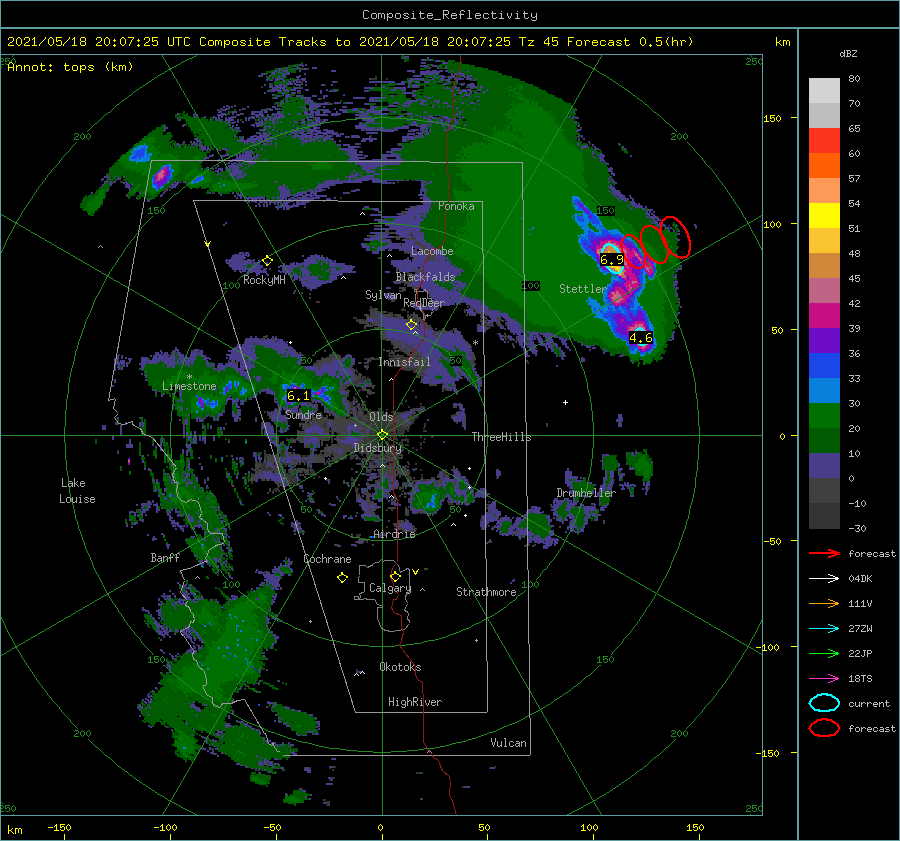
Task: Click the orange 111V arrow in legend
Action: (x=824, y=603)
